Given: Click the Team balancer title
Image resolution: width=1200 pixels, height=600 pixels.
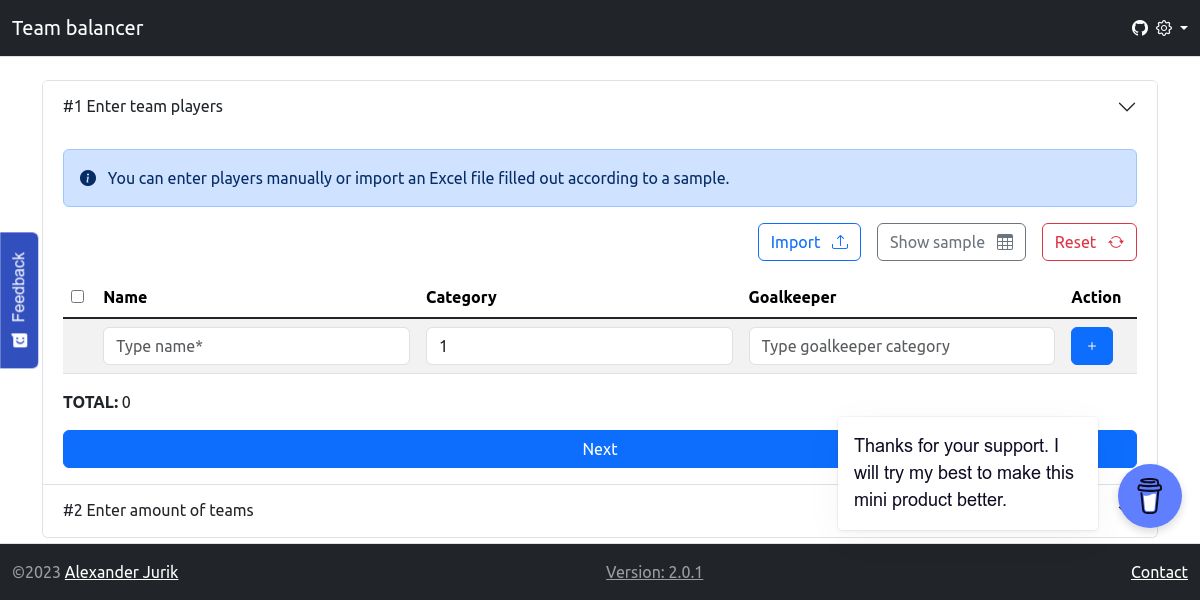Looking at the screenshot, I should point(78,28).
